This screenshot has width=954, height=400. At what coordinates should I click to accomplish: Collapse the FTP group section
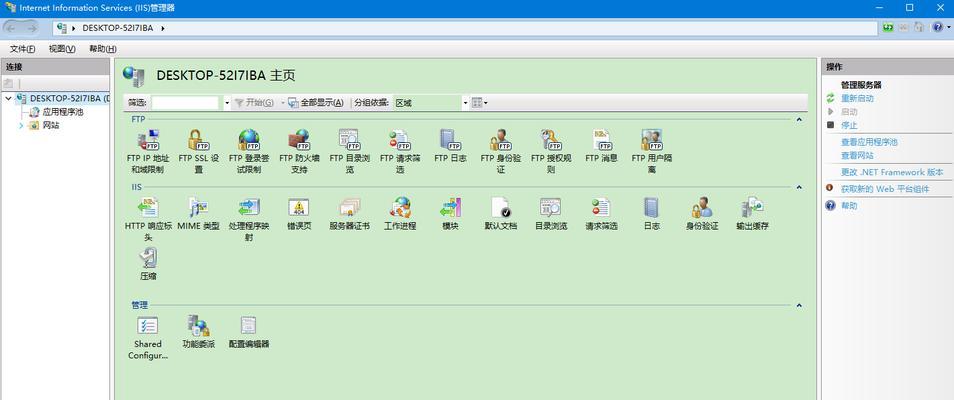pyautogui.click(x=799, y=119)
